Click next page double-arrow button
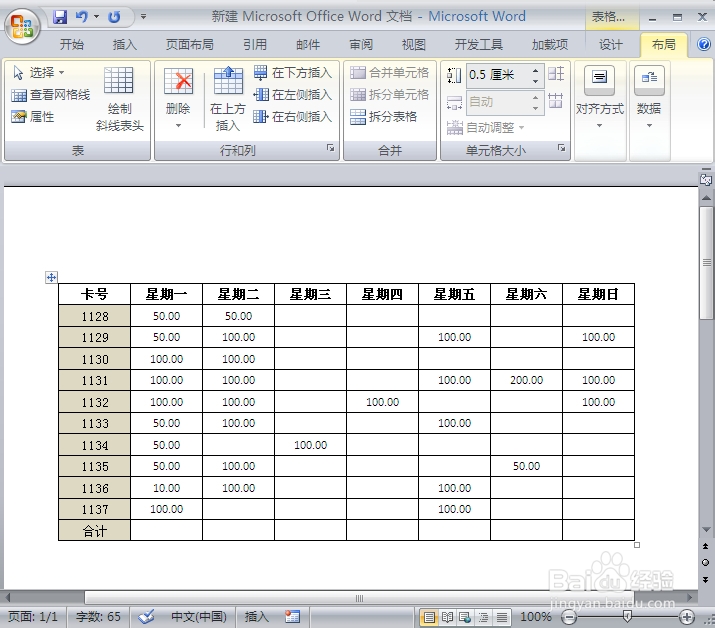The image size is (715, 628). (705, 580)
